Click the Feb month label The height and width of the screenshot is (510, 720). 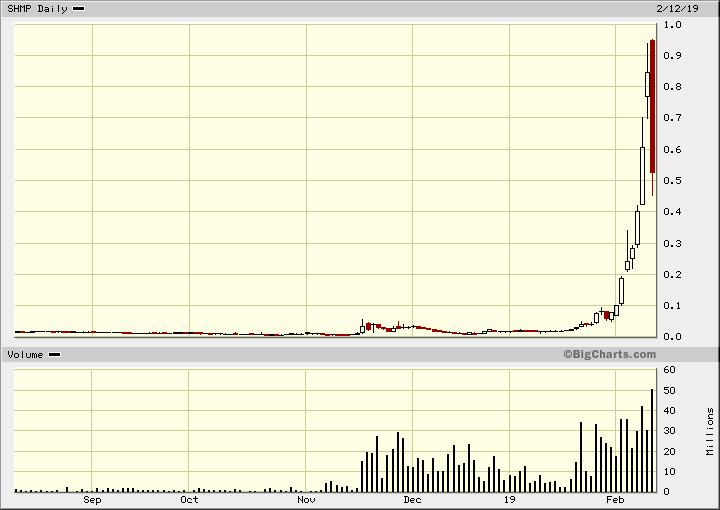(x=615, y=499)
